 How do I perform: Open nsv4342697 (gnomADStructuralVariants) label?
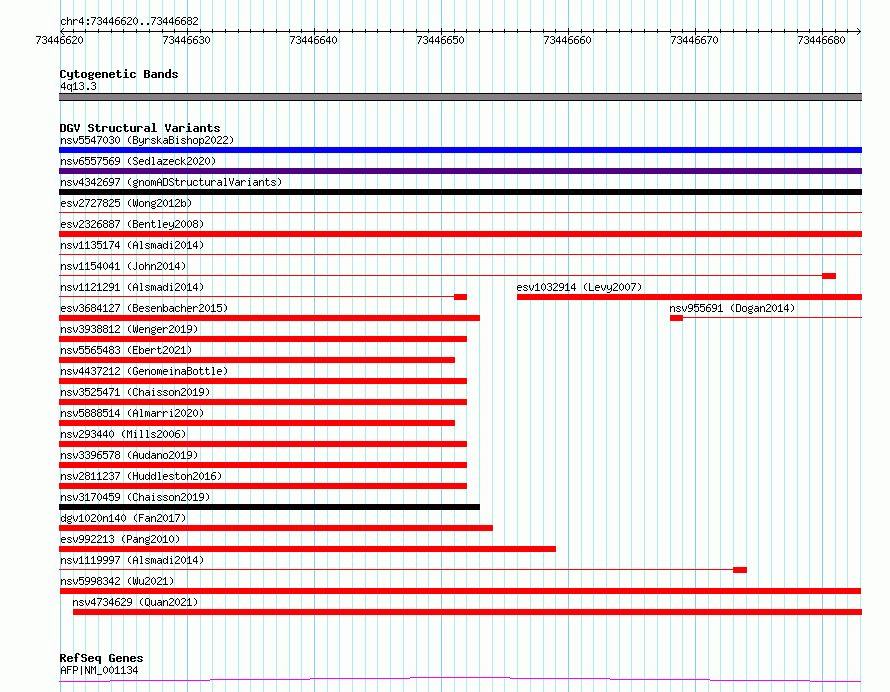tap(171, 182)
